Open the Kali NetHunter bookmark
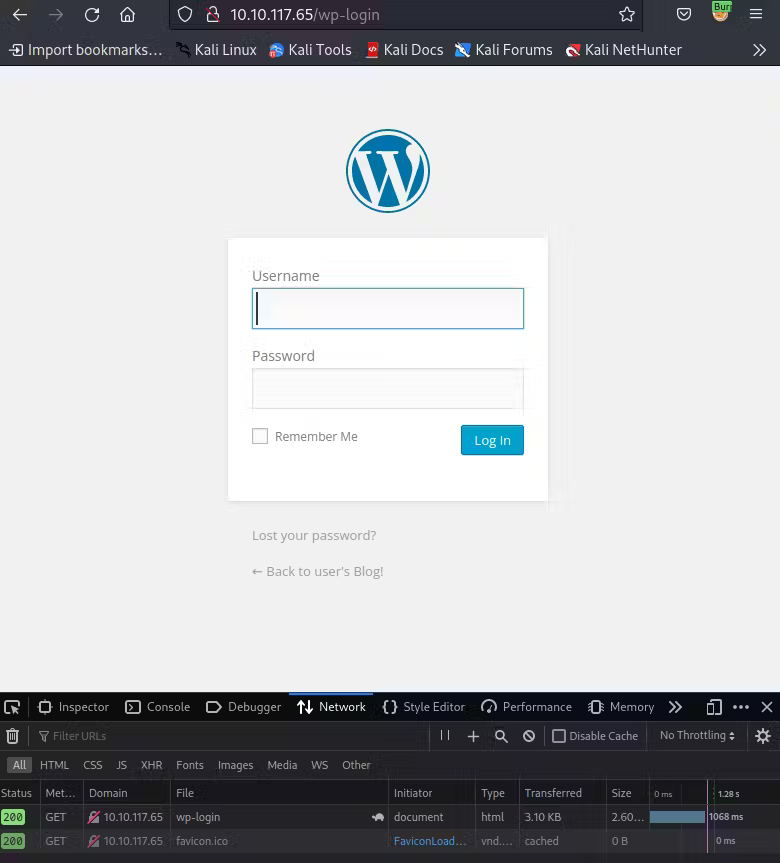The image size is (780, 863). click(624, 50)
